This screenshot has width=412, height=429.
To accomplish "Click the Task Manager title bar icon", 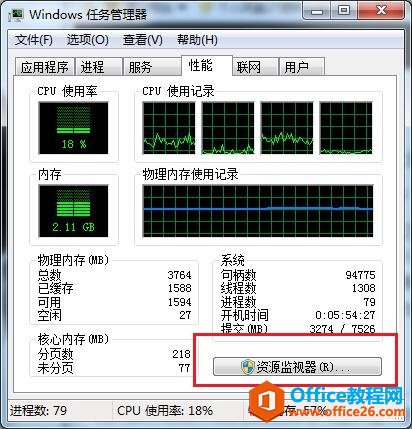I will (x=16, y=15).
